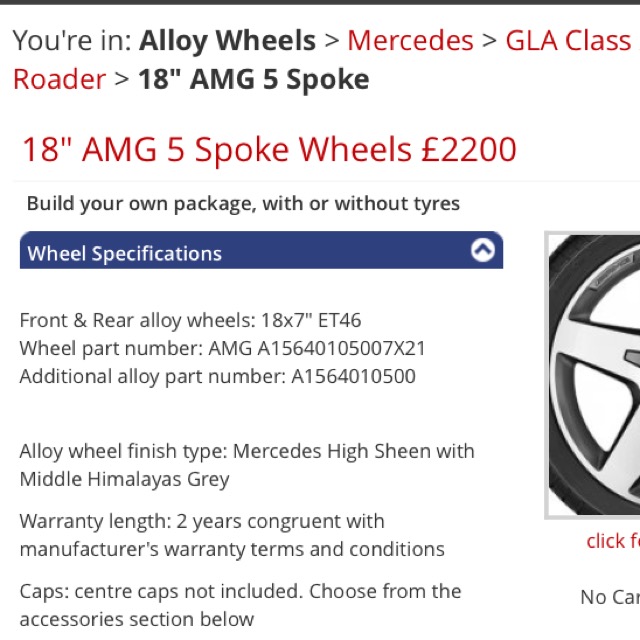
Task: Click the 18" AMG 5 Spoke breadcrumb item
Action: (x=254, y=79)
